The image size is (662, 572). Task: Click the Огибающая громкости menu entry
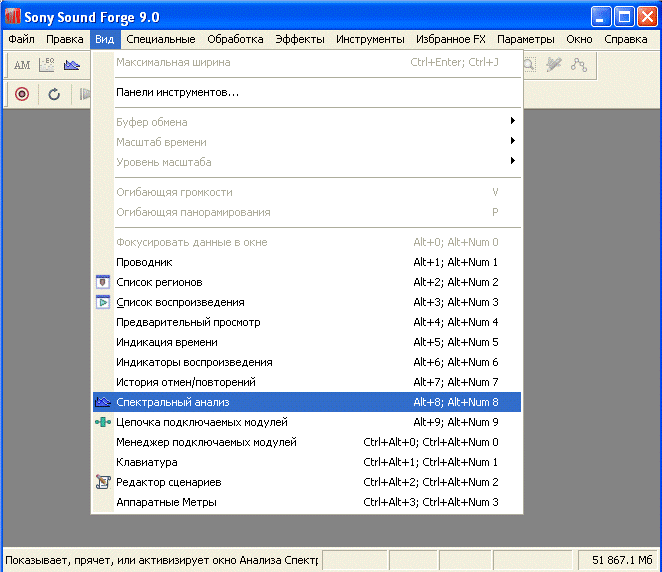click(x=307, y=192)
